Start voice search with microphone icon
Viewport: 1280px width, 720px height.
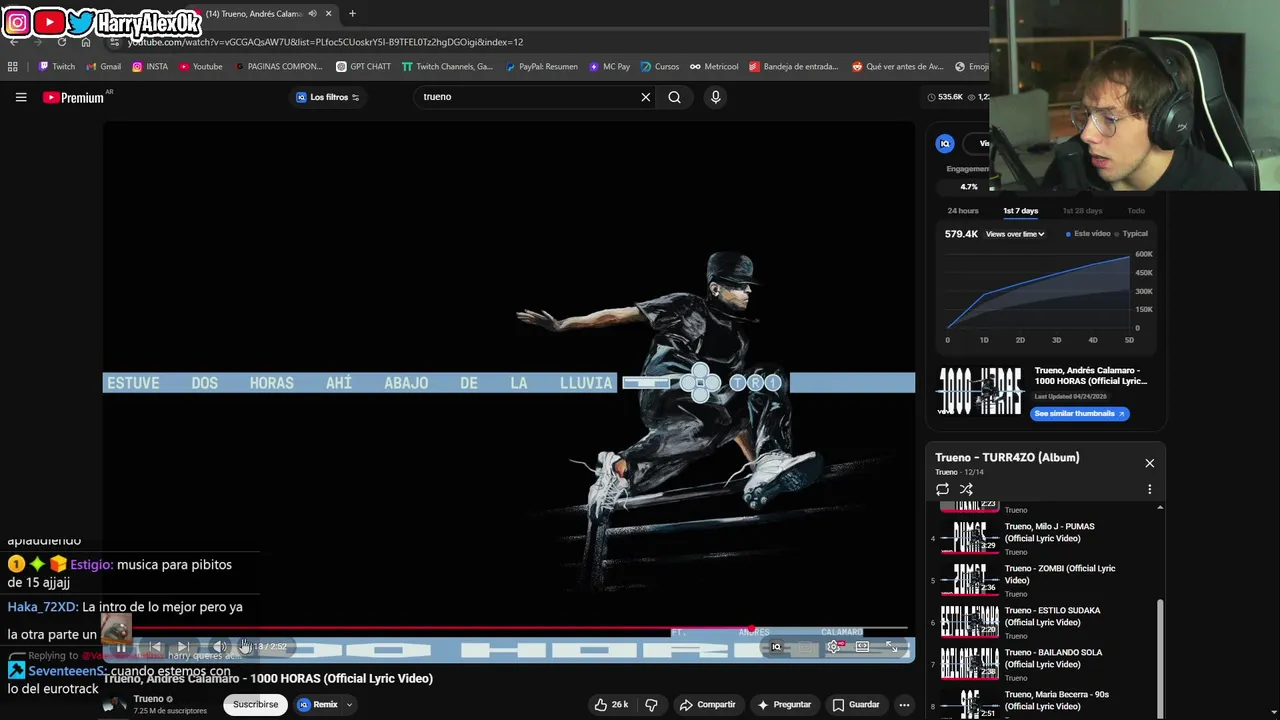point(715,97)
